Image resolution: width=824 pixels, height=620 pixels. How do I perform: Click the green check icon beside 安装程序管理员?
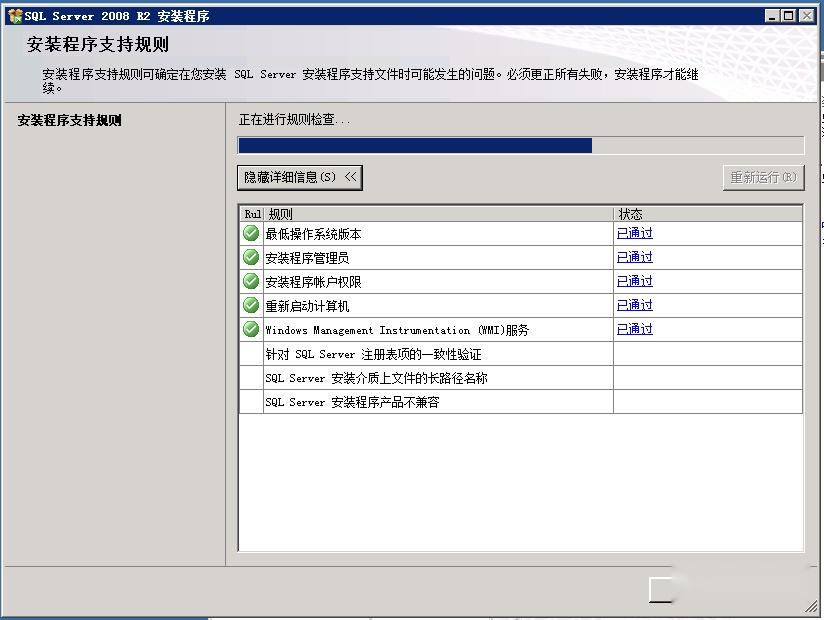(251, 257)
